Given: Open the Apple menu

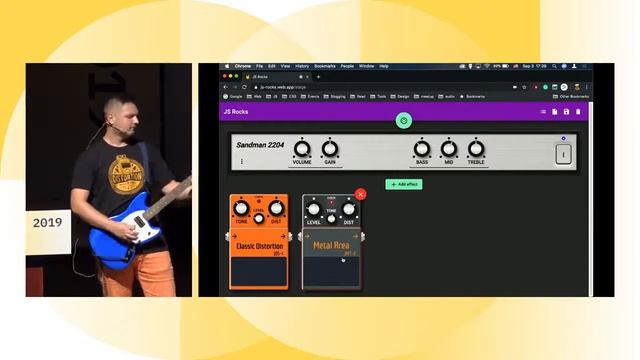Looking at the screenshot, I should [227, 66].
